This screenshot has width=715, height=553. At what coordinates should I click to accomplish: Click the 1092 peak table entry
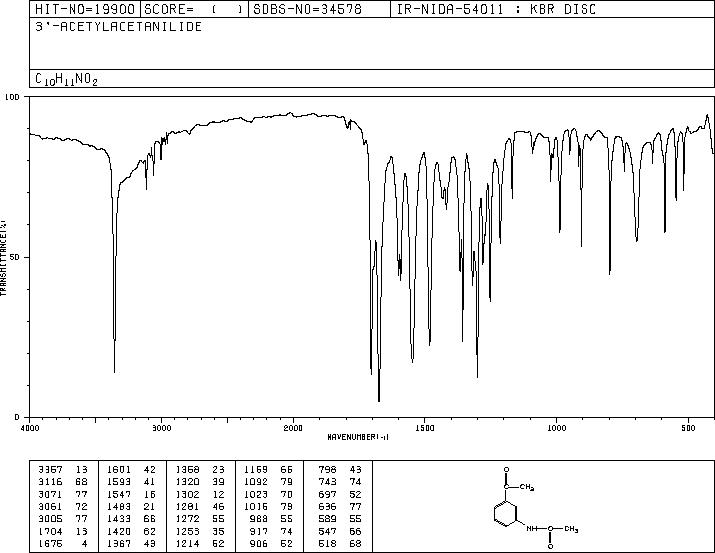coord(269,482)
